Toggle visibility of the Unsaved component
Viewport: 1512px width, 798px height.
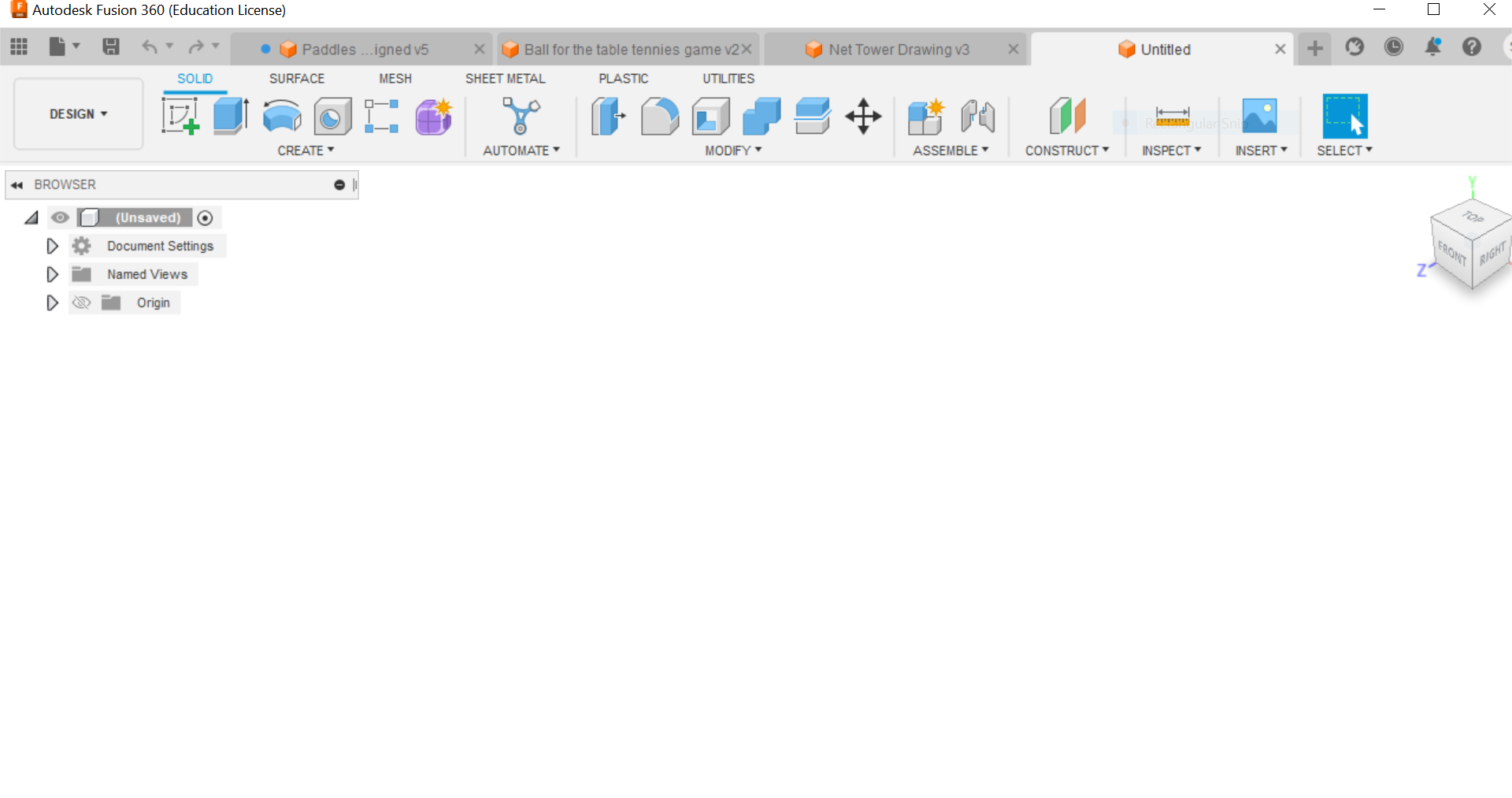point(60,217)
